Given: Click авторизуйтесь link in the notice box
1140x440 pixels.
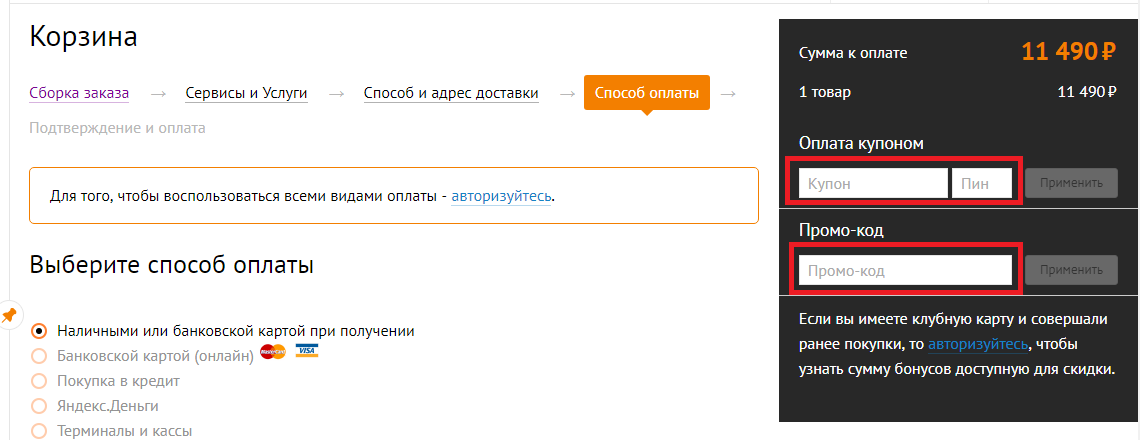Looking at the screenshot, I should pos(500,195).
